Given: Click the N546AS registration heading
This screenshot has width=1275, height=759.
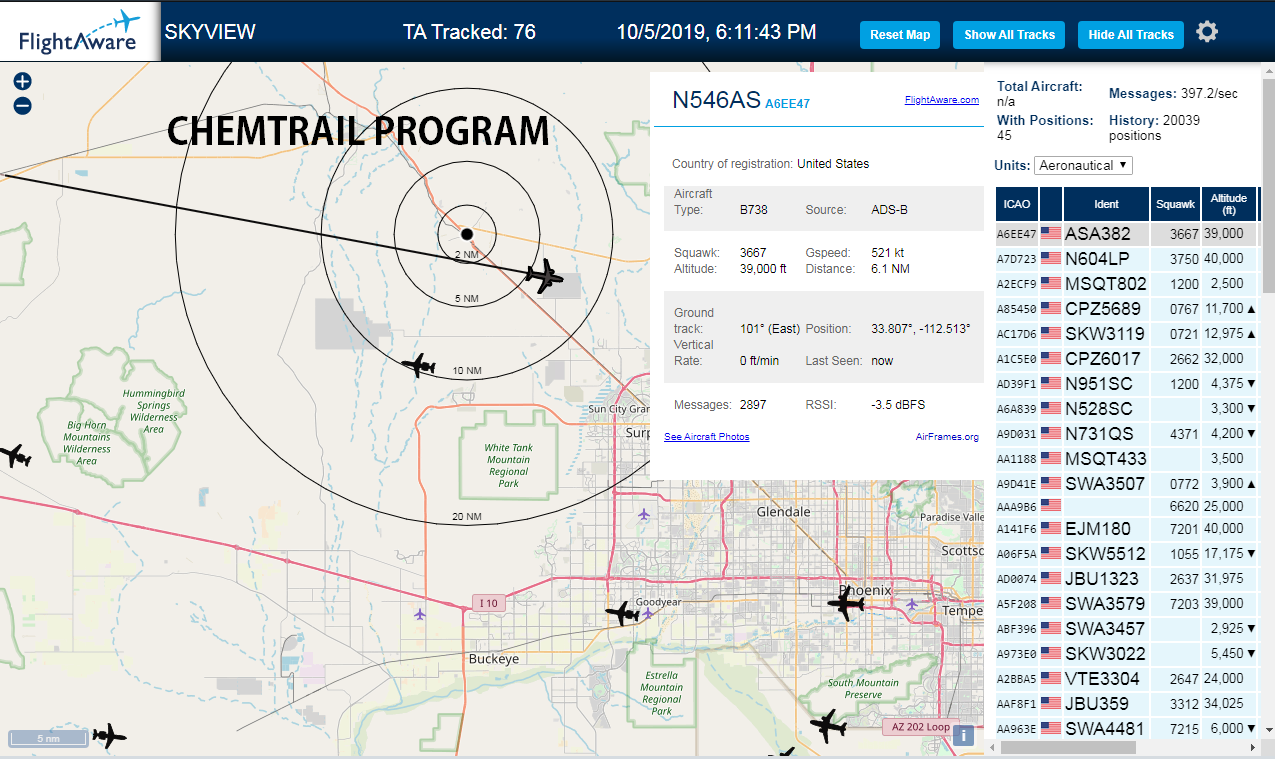Looking at the screenshot, I should tap(715, 99).
